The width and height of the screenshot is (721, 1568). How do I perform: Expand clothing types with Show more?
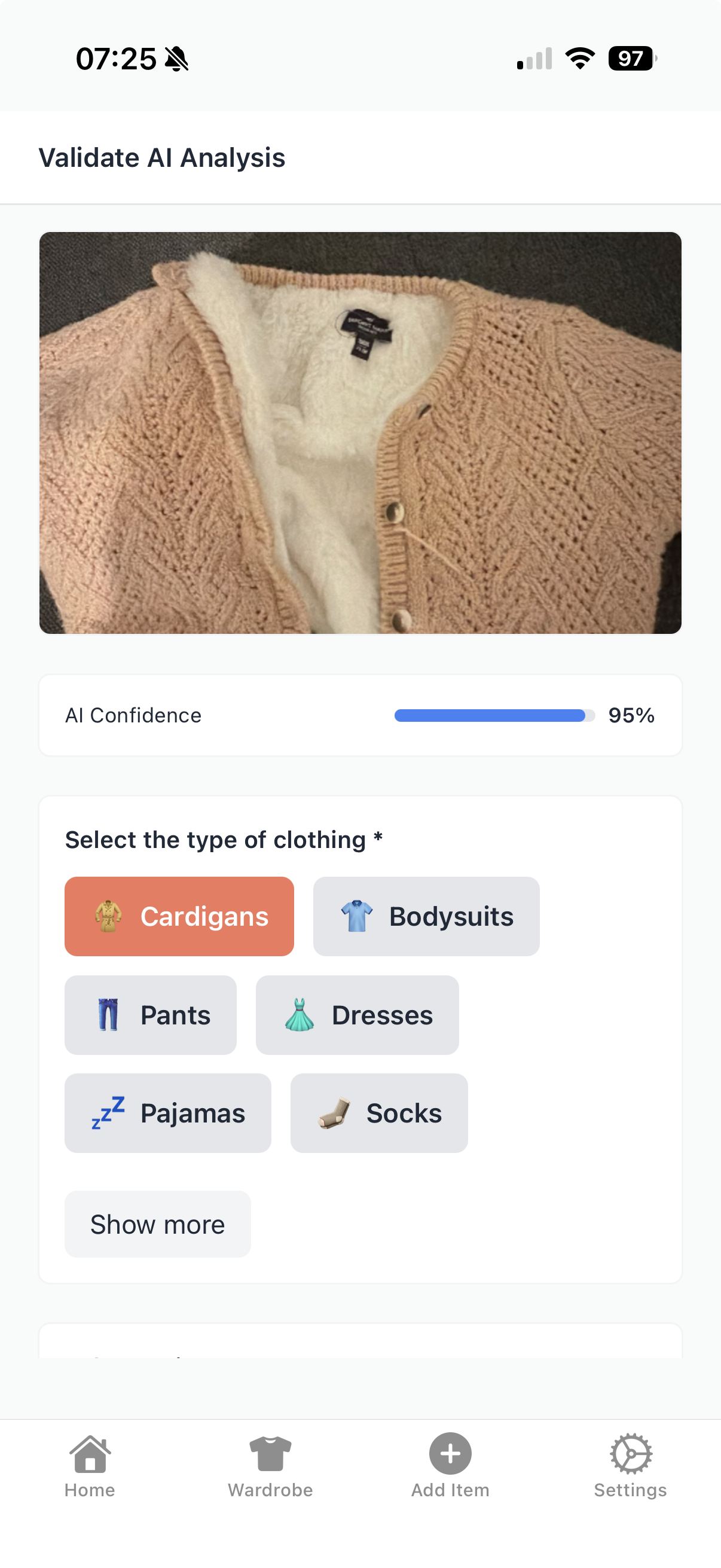click(x=158, y=1224)
